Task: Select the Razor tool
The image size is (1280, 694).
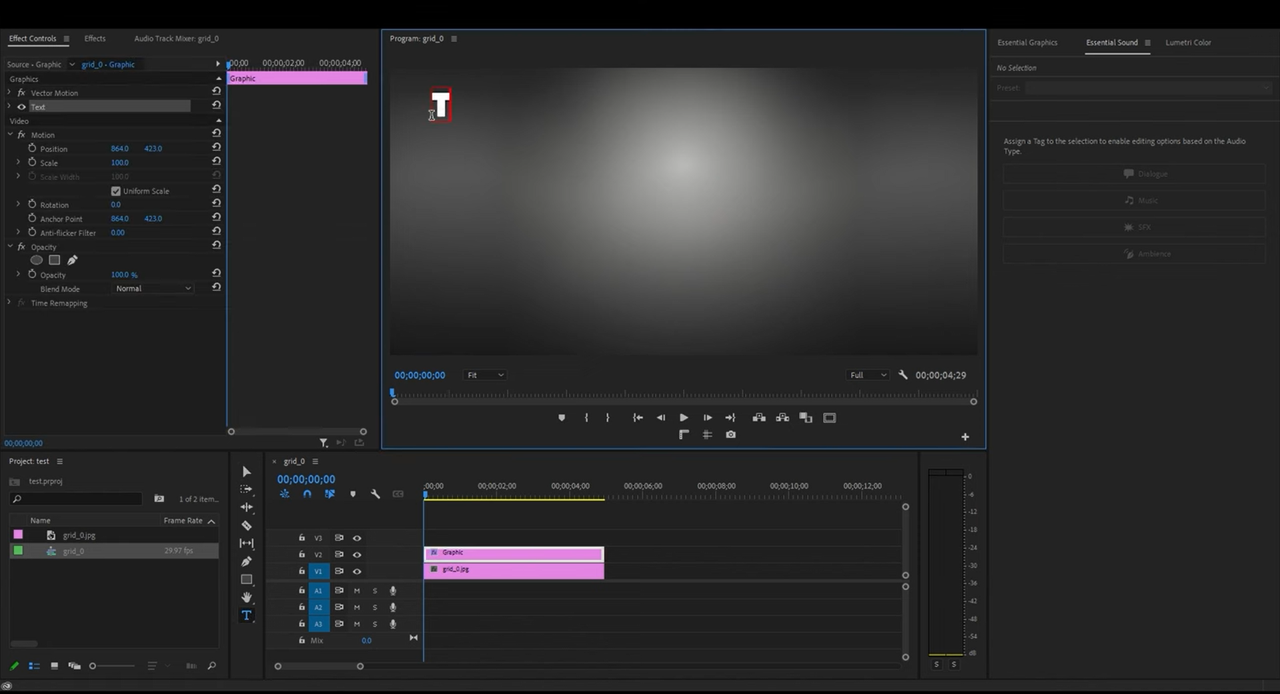Action: (246, 525)
